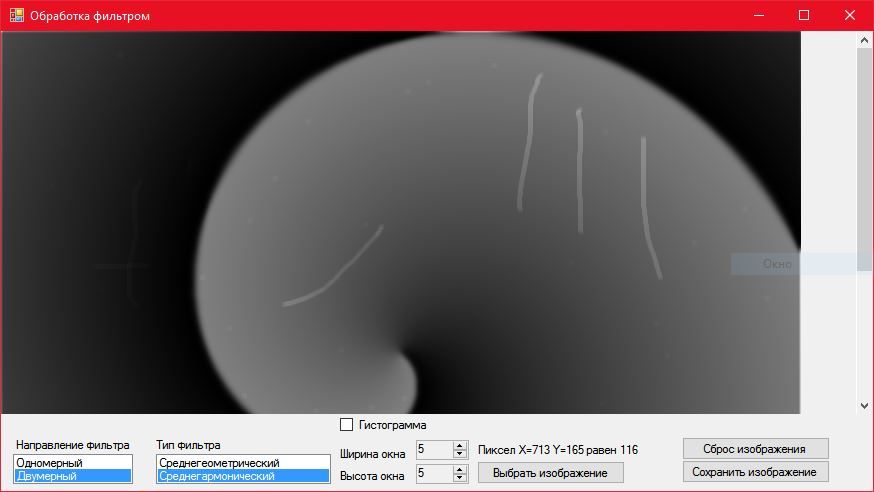Select Двумерный filter direction
This screenshot has width=874, height=492.
click(x=72, y=476)
